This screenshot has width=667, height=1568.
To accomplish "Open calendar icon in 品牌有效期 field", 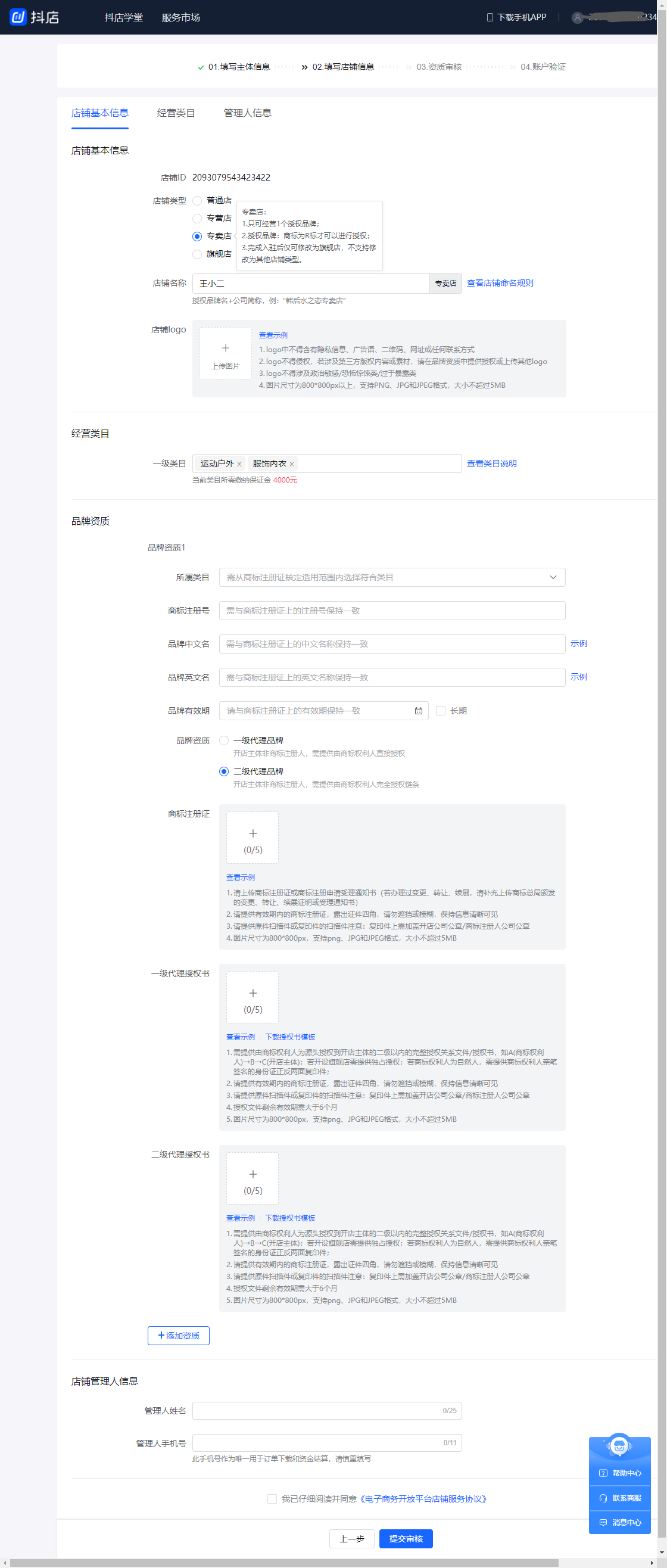I will tap(419, 711).
